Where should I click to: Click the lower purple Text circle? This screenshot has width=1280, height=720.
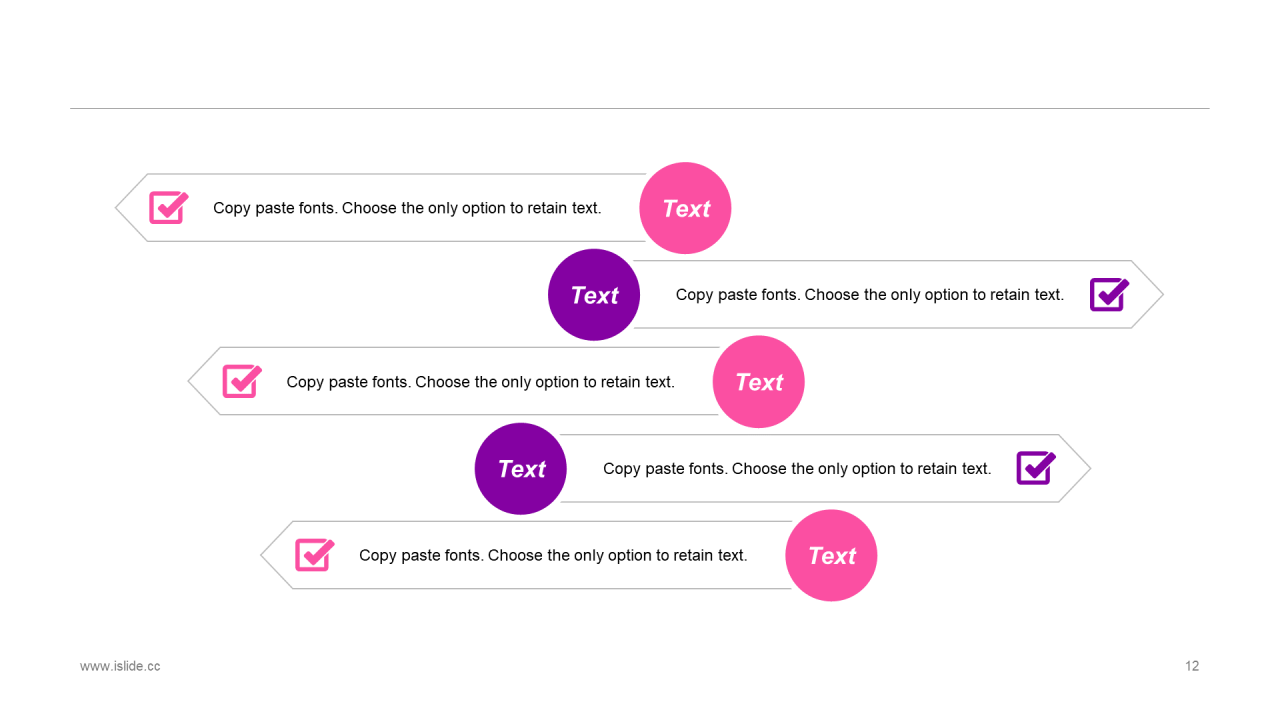click(521, 468)
